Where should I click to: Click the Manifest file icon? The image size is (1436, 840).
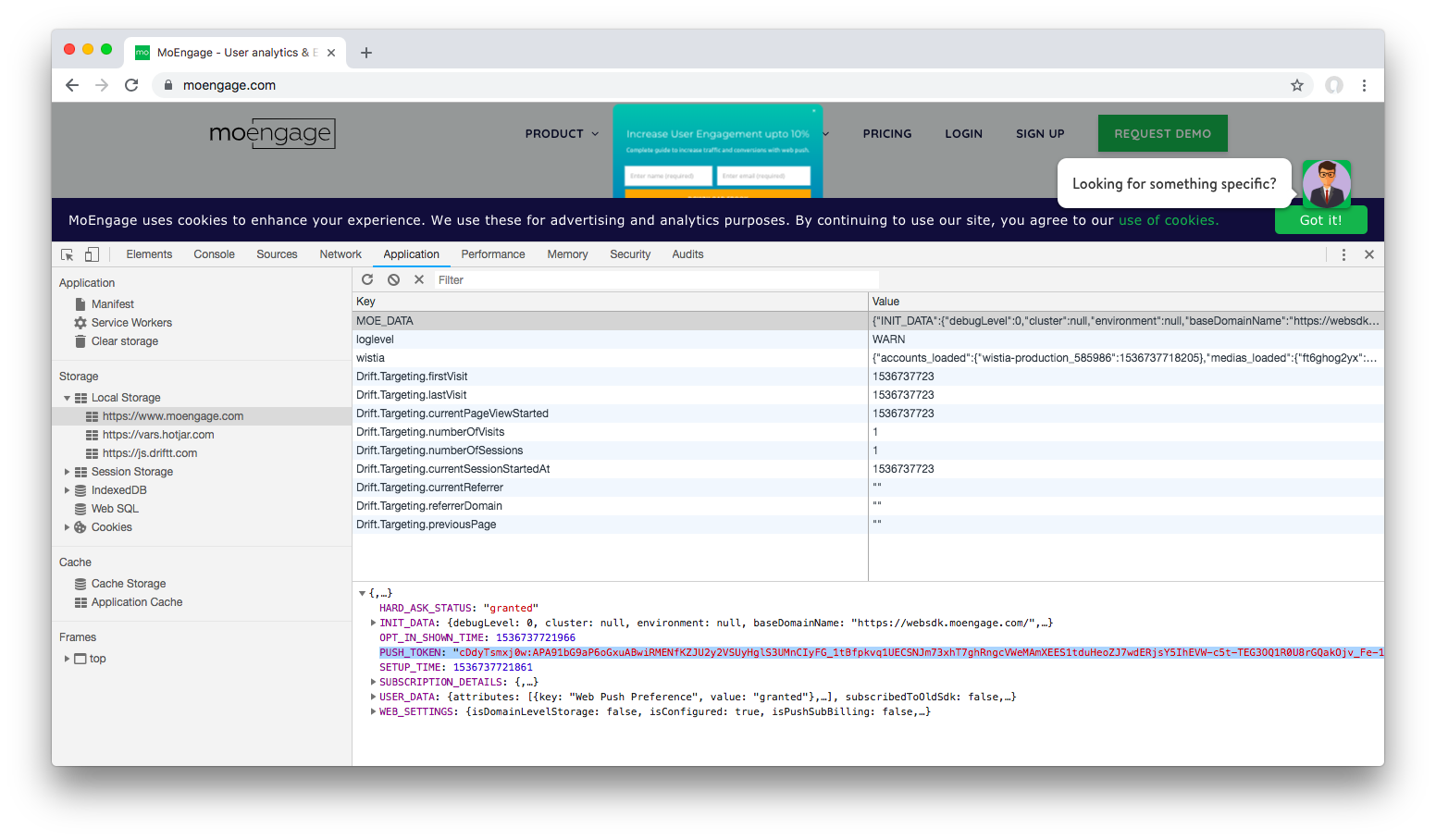(x=80, y=304)
